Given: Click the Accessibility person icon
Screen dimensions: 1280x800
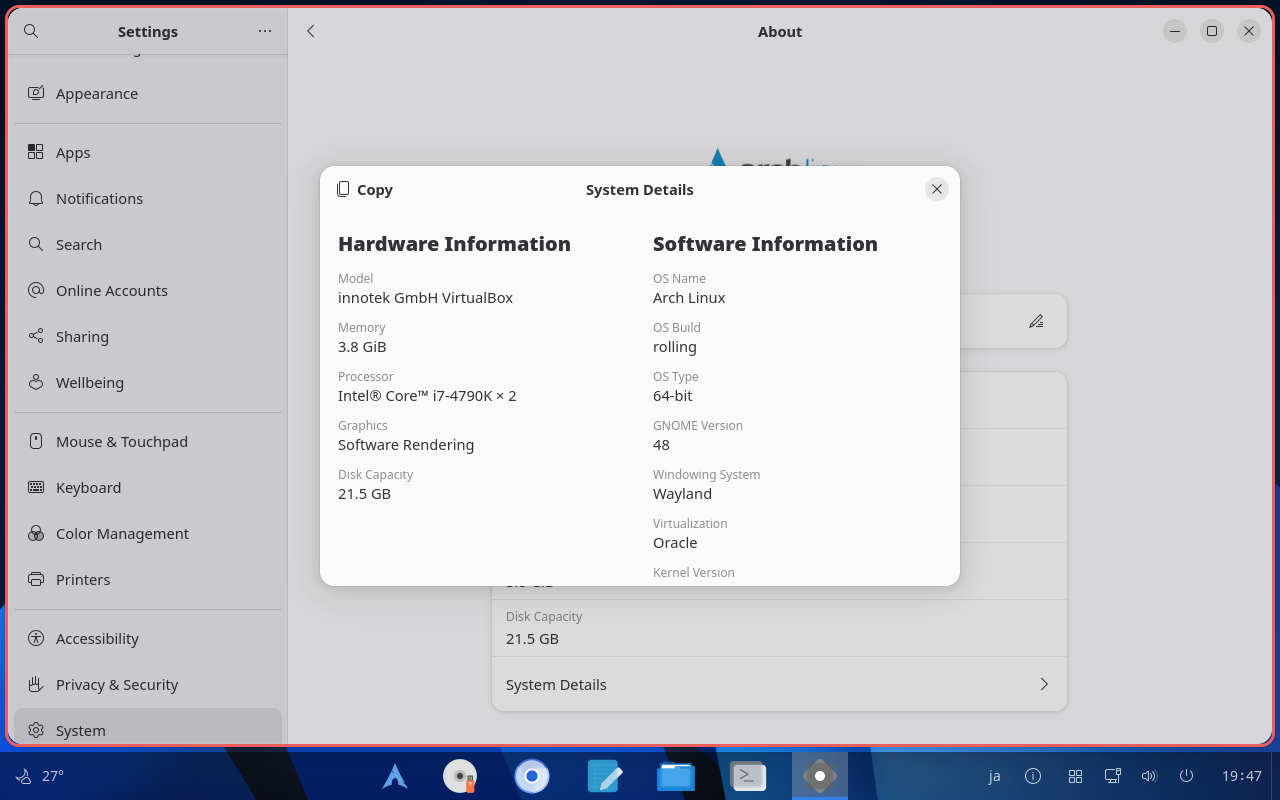Looking at the screenshot, I should tap(36, 638).
